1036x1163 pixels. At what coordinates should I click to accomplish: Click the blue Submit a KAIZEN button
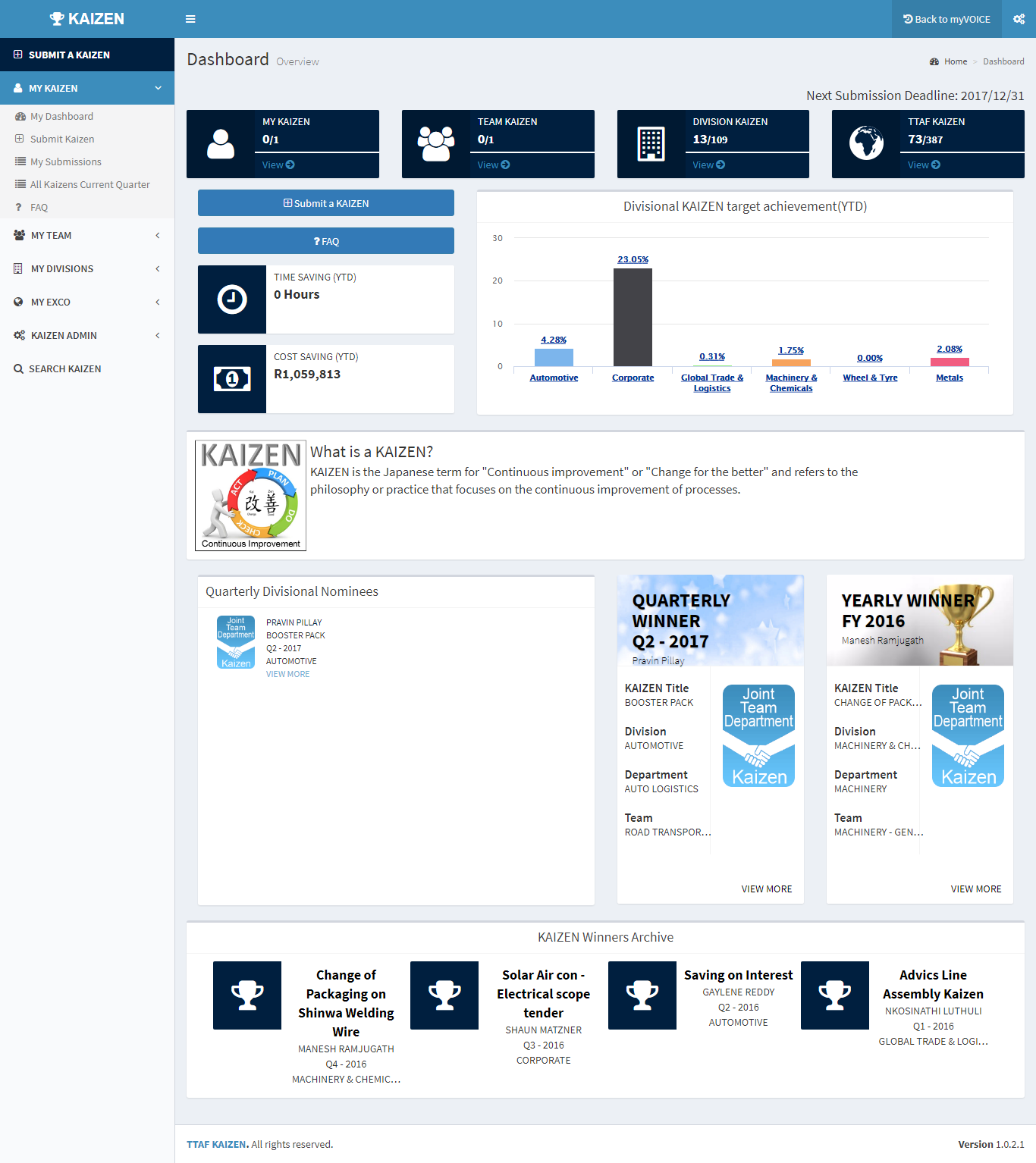pos(326,203)
